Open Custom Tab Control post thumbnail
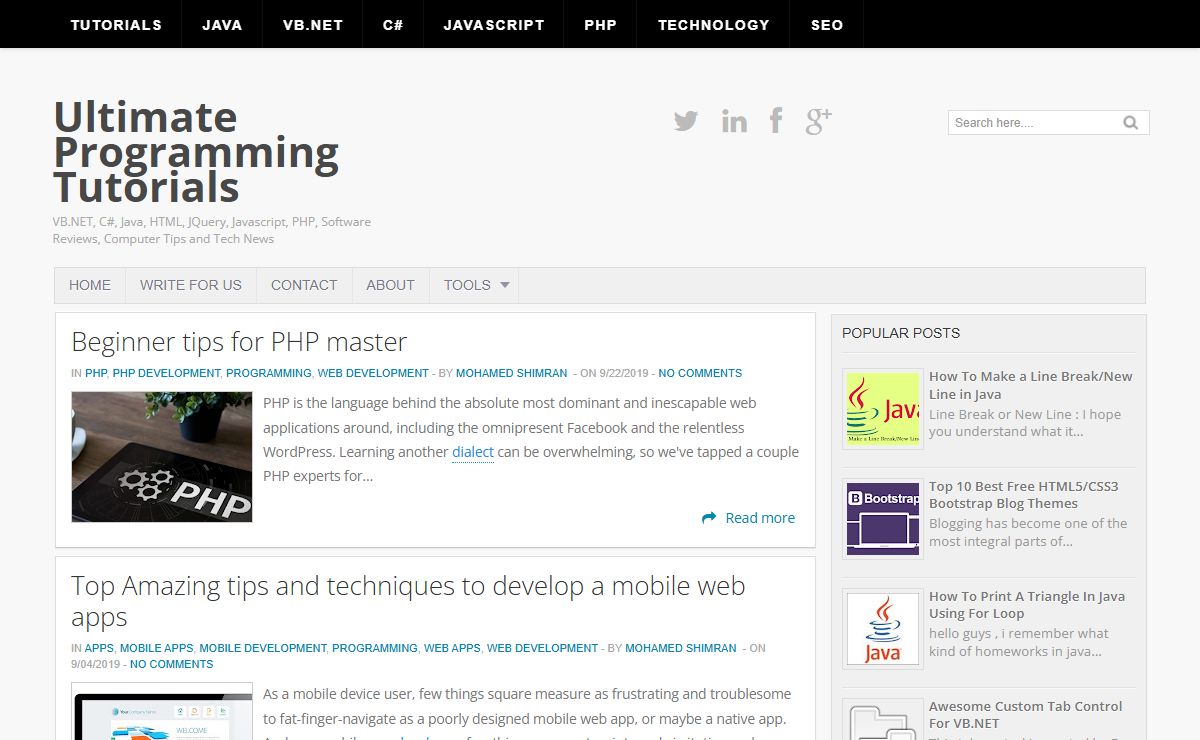 pyautogui.click(x=883, y=719)
